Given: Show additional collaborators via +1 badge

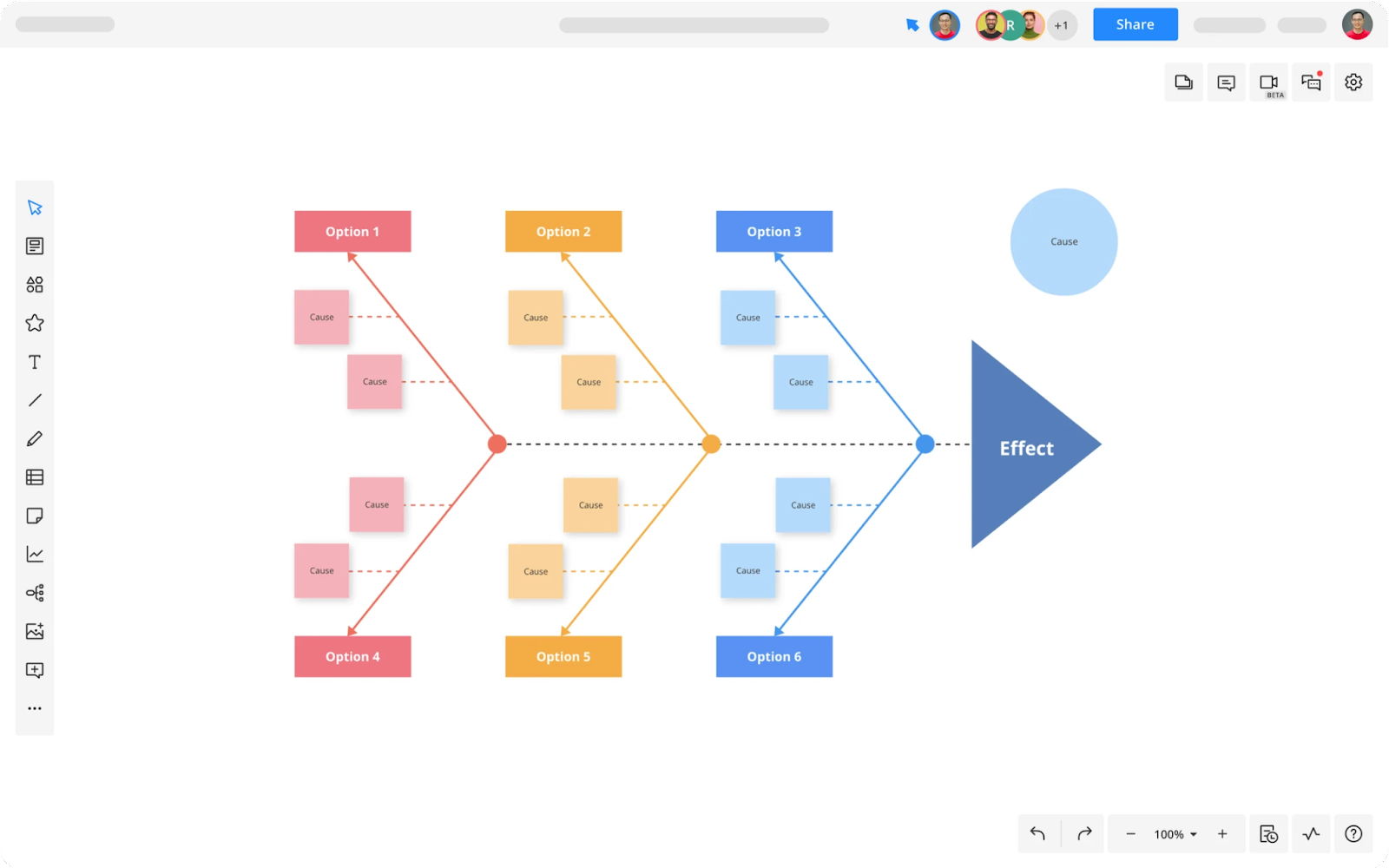Looking at the screenshot, I should (1062, 25).
